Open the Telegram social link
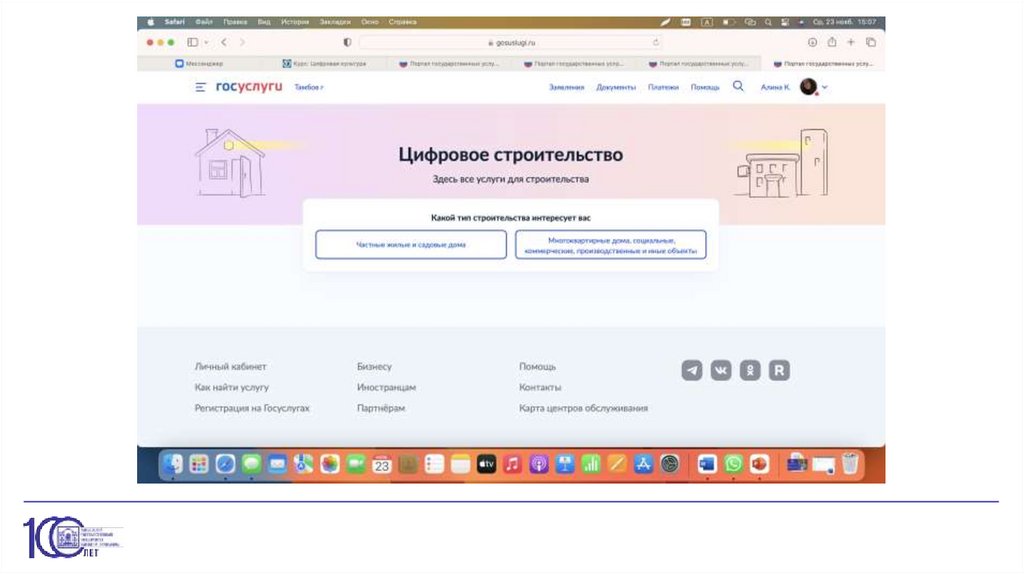The height and width of the screenshot is (574, 1024). 692,370
